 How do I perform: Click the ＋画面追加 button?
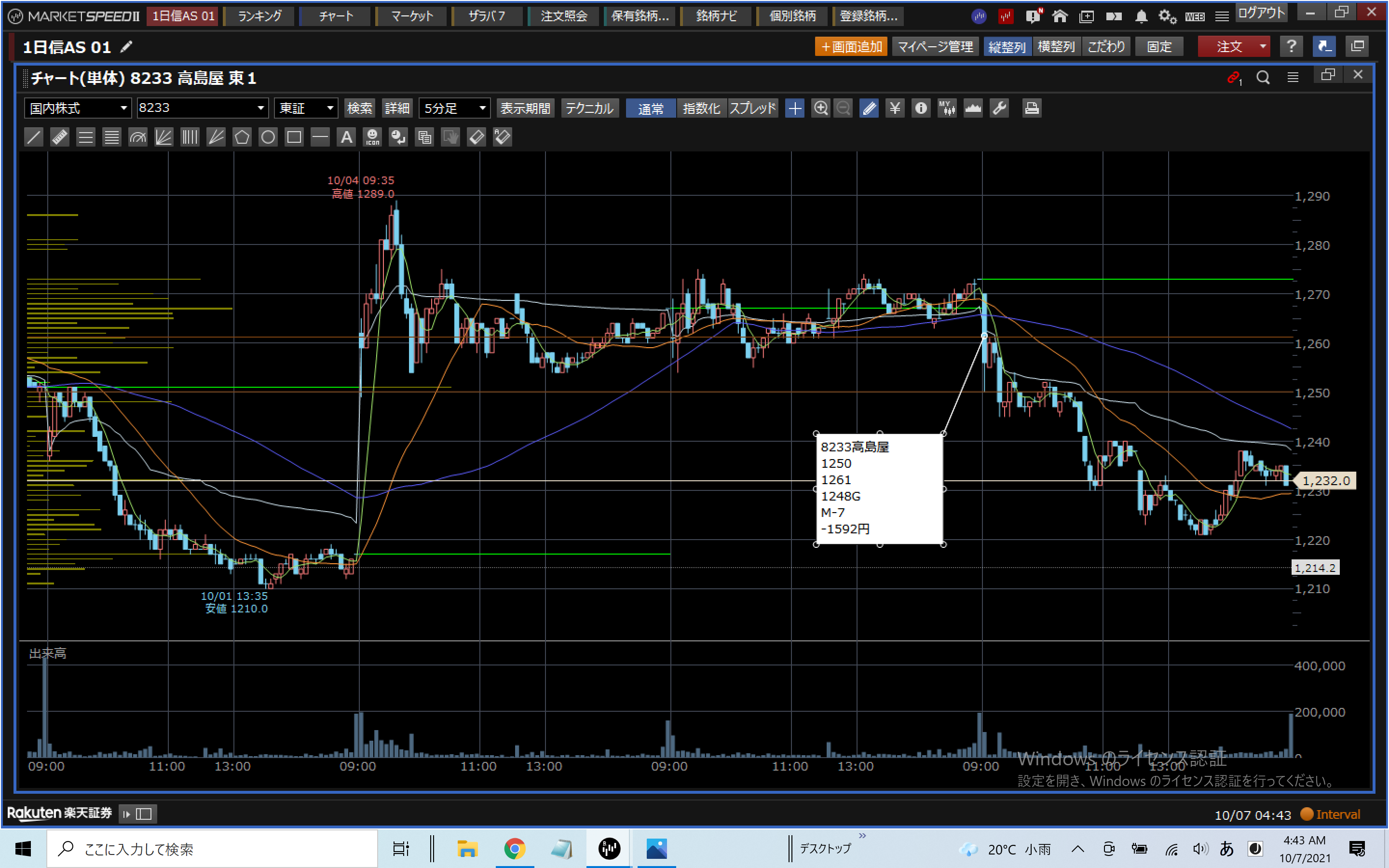(851, 46)
